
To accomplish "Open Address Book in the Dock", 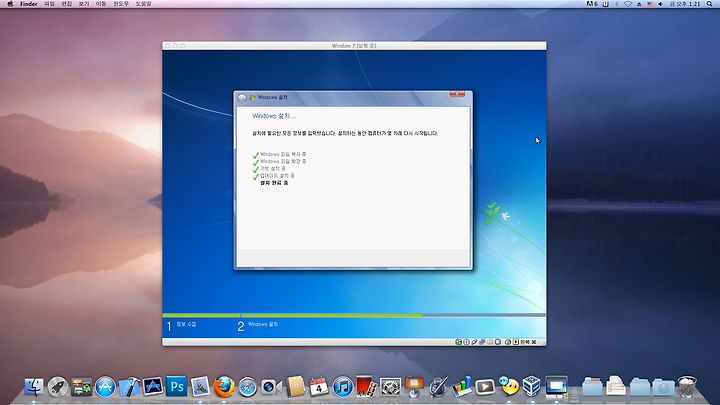I will 295,387.
